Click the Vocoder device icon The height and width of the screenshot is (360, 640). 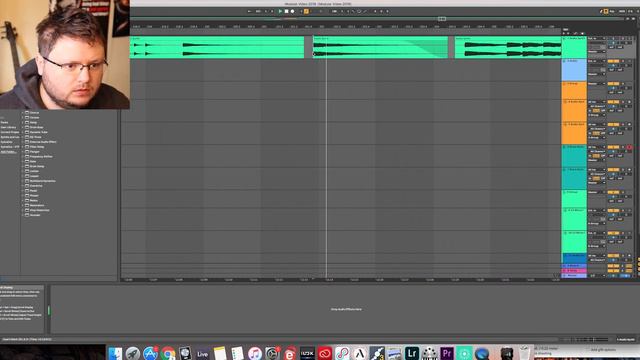tap(27, 215)
